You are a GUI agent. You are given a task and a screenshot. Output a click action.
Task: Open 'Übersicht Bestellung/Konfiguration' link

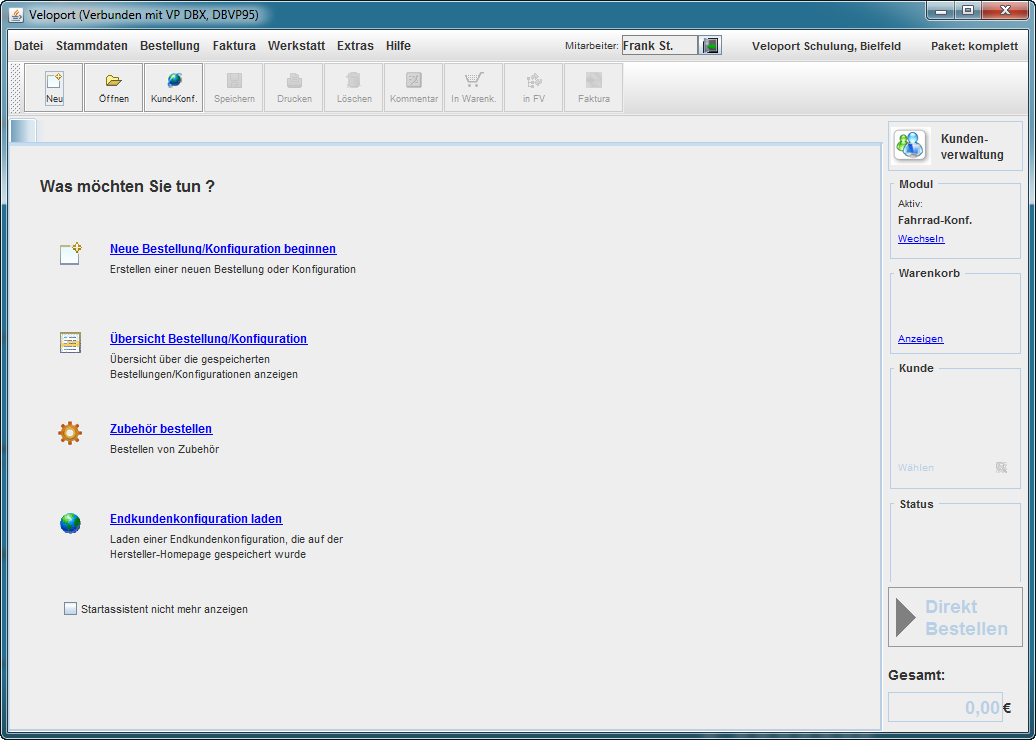208,339
